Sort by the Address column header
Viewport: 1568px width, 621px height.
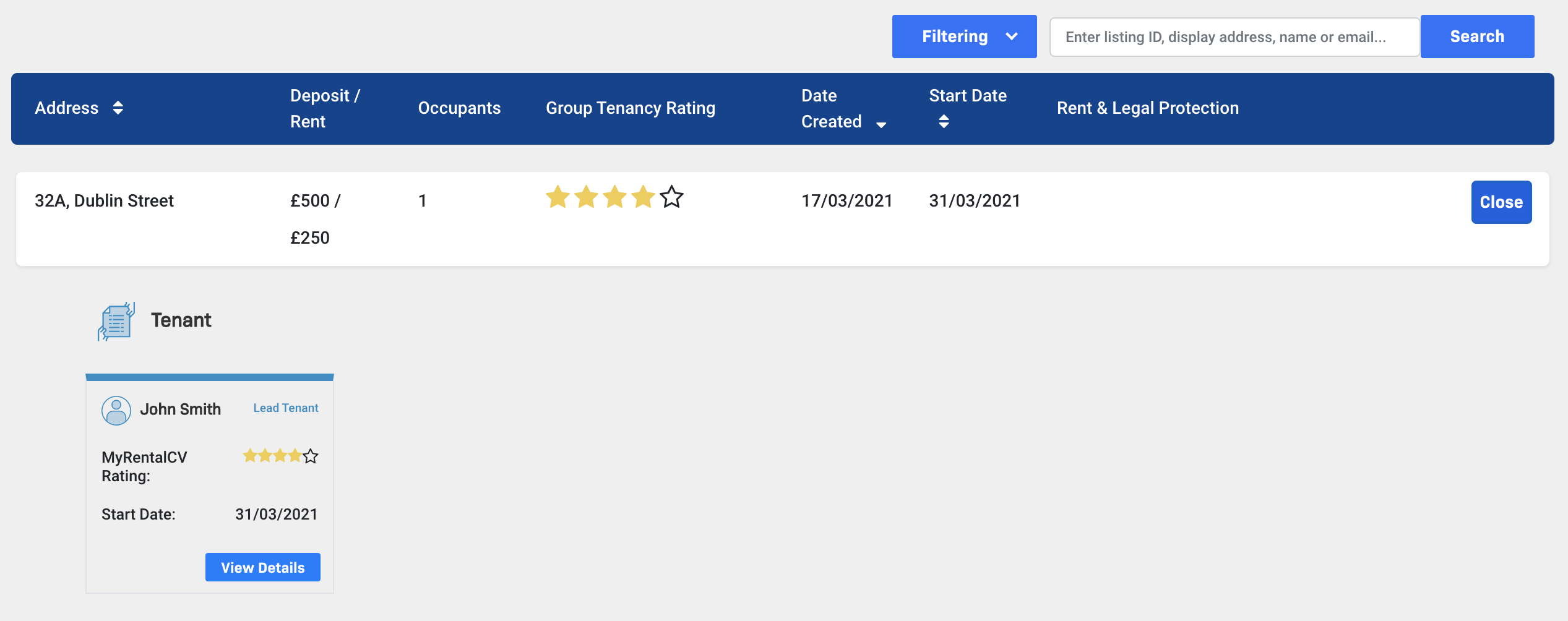67,108
